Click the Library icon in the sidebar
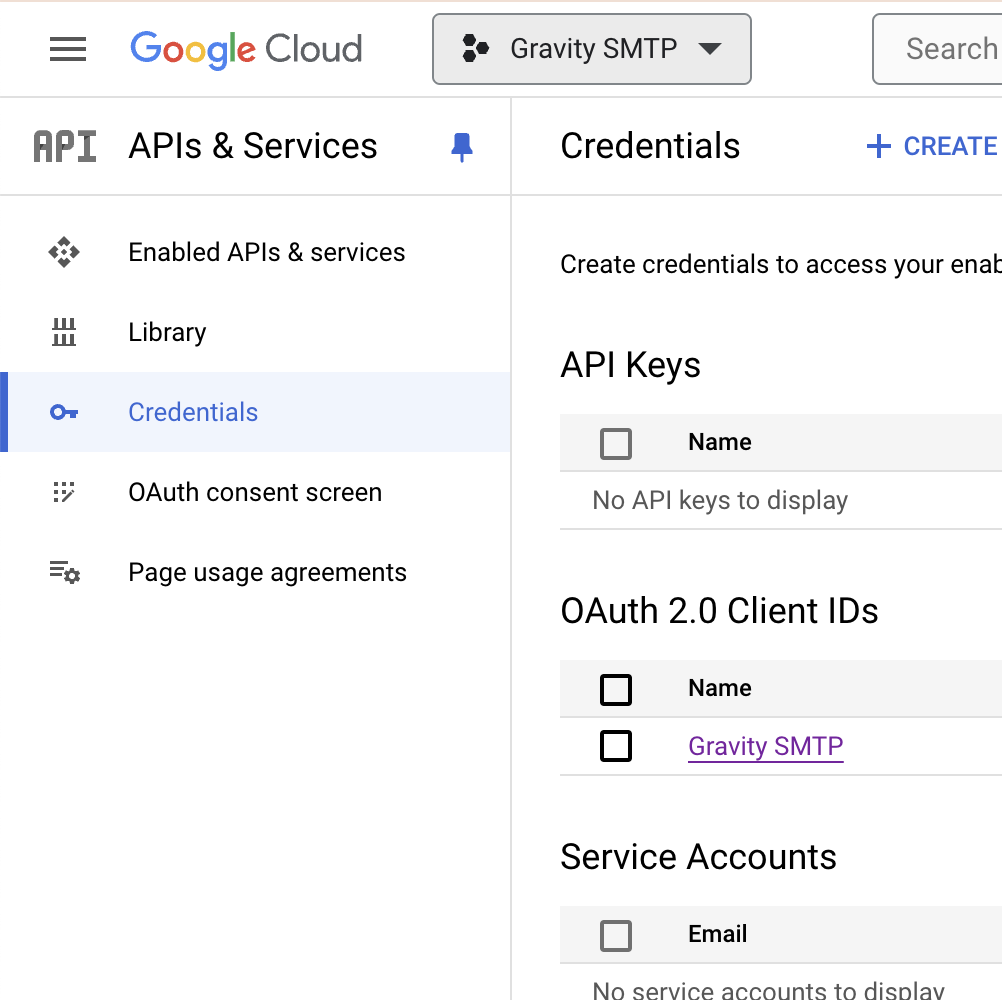This screenshot has width=1002, height=1000. tap(64, 332)
